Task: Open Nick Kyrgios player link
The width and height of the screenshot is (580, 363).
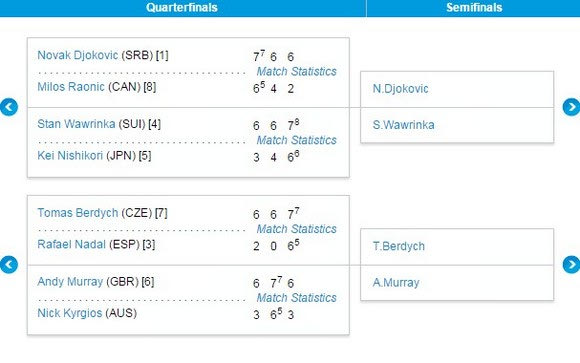Action: 70,313
